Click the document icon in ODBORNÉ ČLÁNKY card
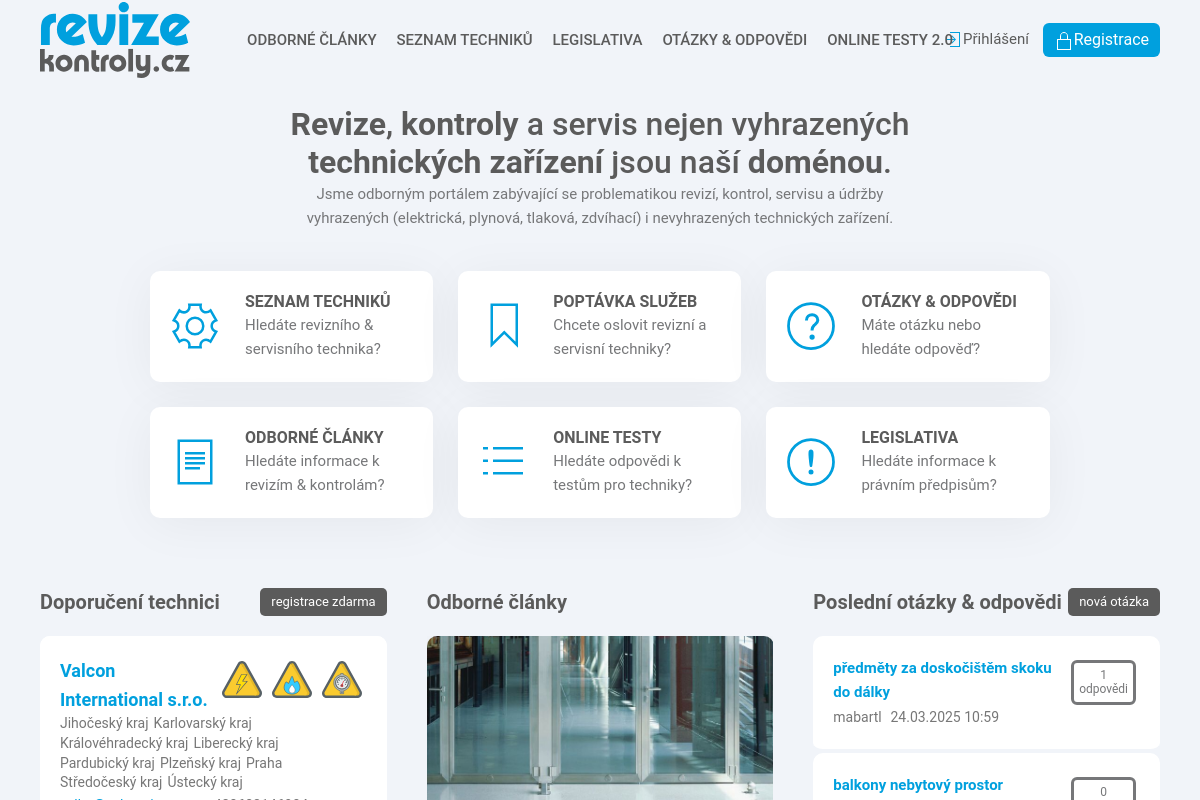The image size is (1200, 800). click(x=194, y=461)
